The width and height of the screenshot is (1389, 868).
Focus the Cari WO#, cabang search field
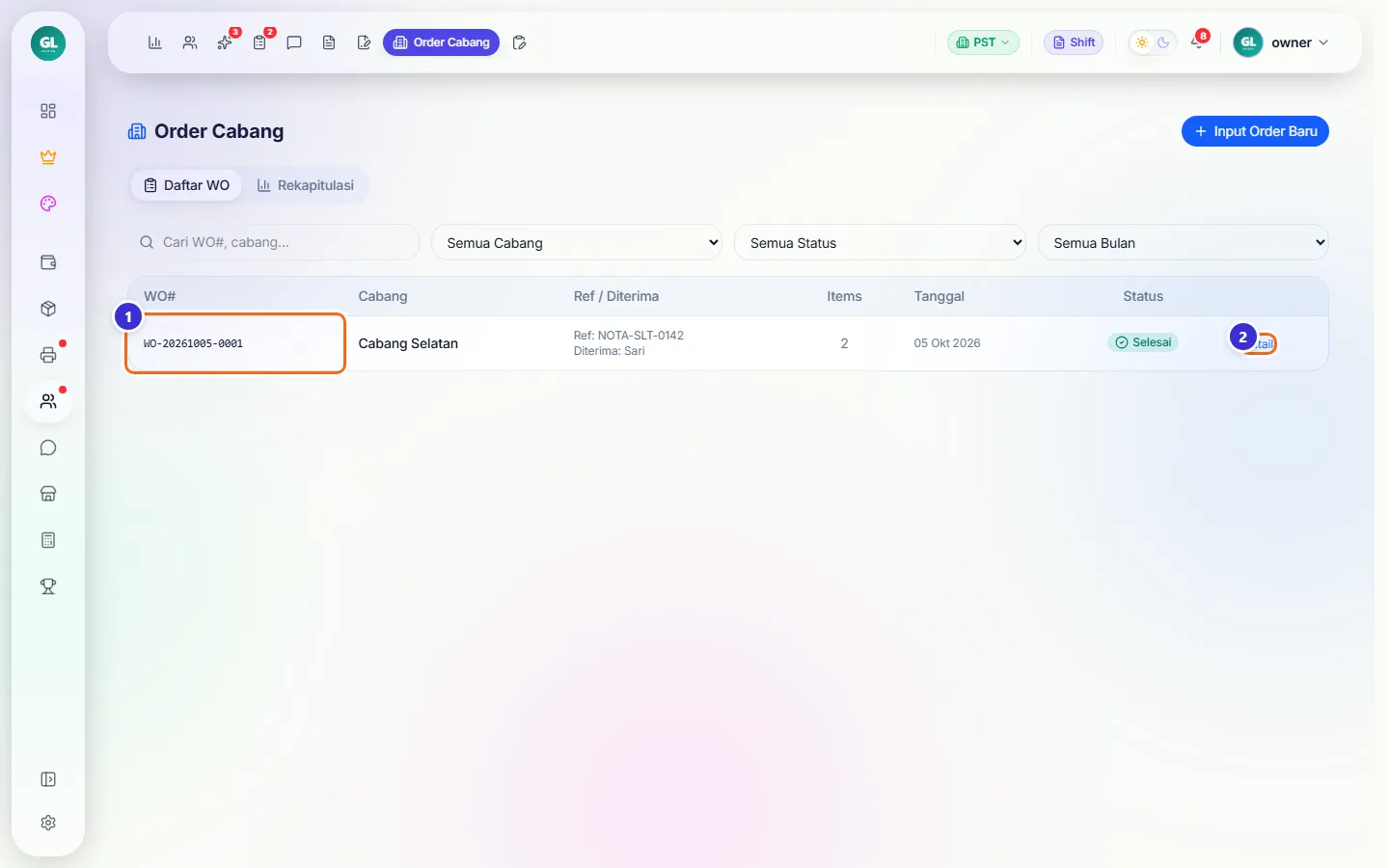274,242
